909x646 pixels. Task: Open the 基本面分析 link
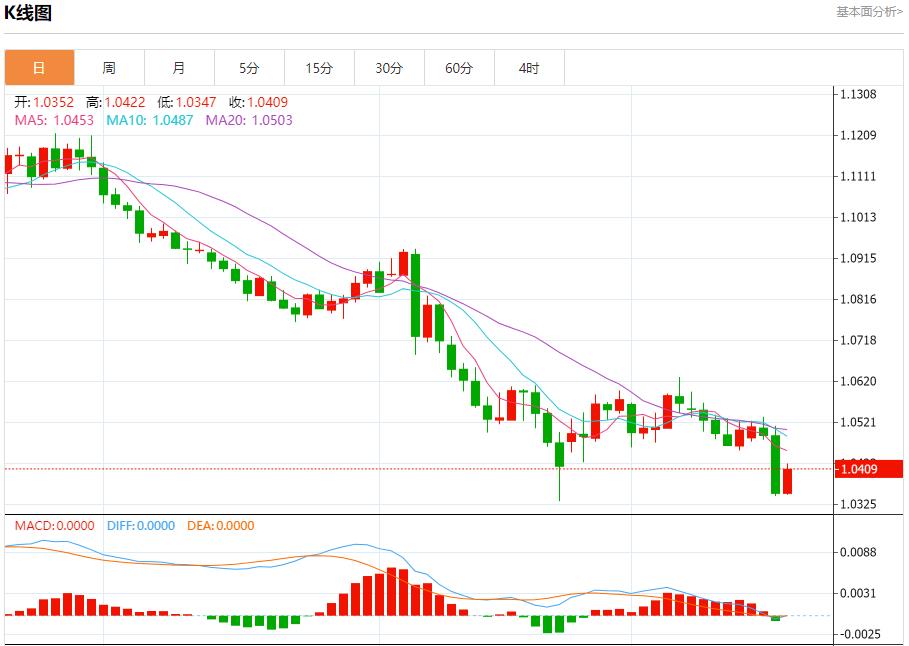coord(869,12)
